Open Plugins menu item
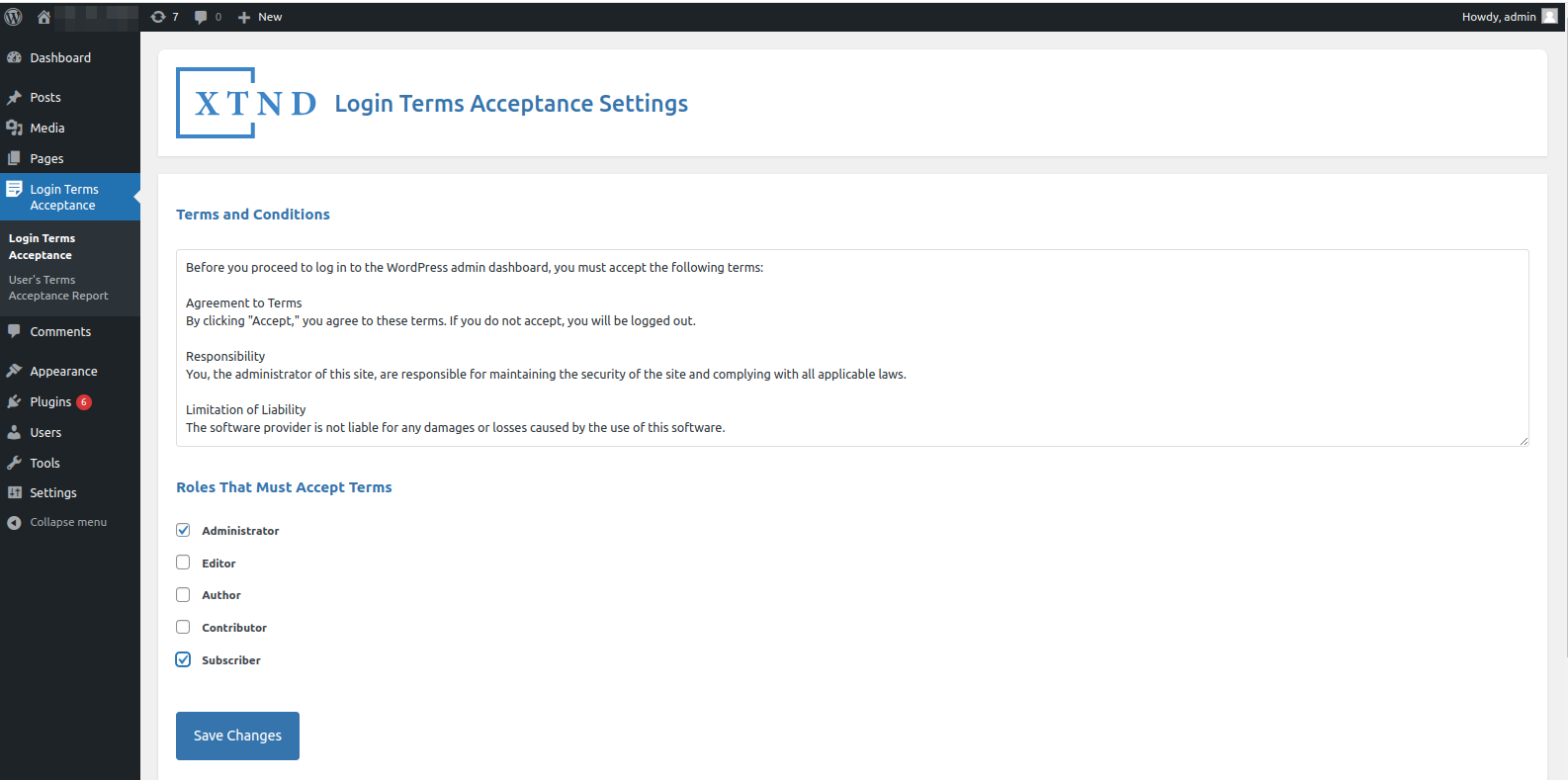1568x780 pixels. click(x=70, y=401)
